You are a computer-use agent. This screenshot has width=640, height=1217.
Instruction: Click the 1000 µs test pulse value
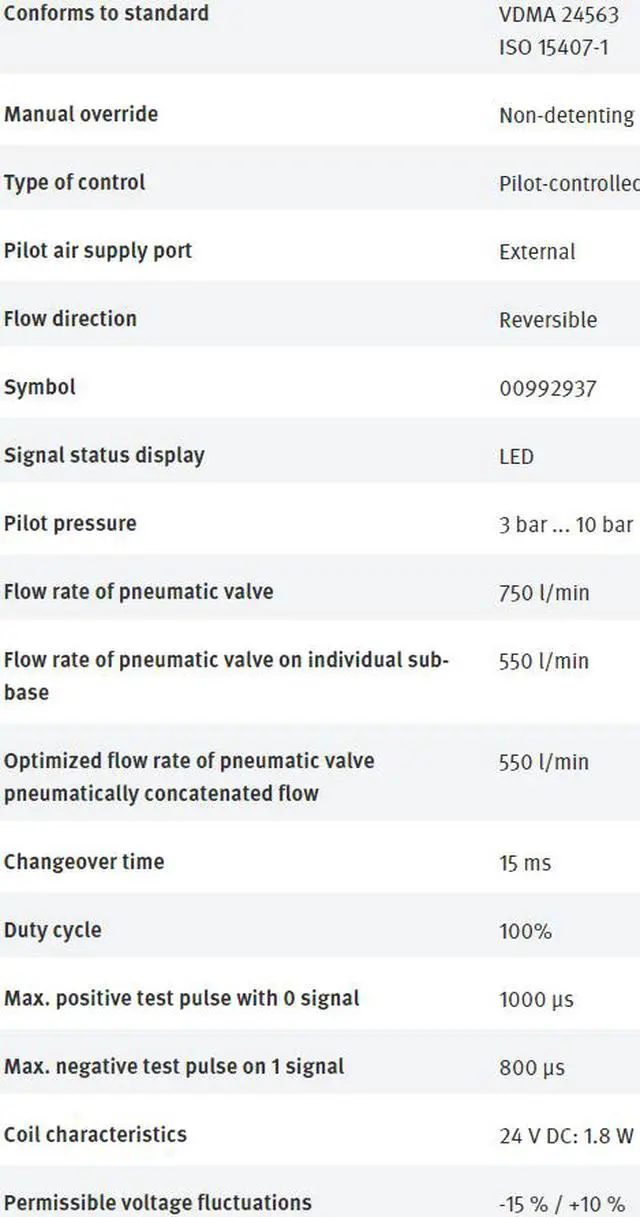pos(536,1000)
